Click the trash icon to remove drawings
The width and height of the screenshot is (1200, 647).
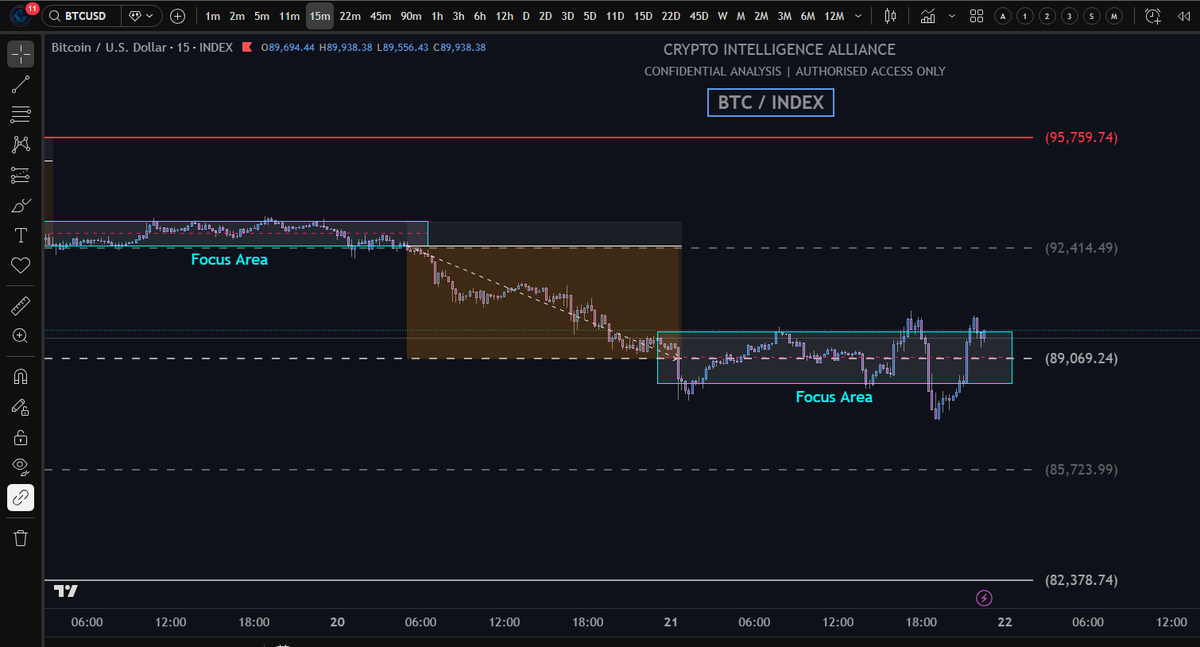pos(20,538)
